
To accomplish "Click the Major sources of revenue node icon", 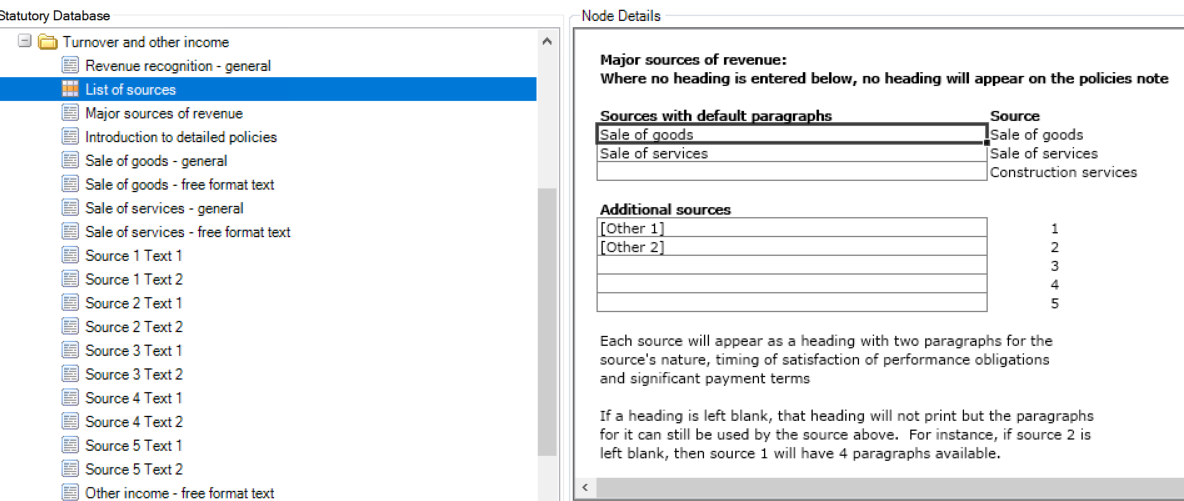I will pyautogui.click(x=70, y=113).
